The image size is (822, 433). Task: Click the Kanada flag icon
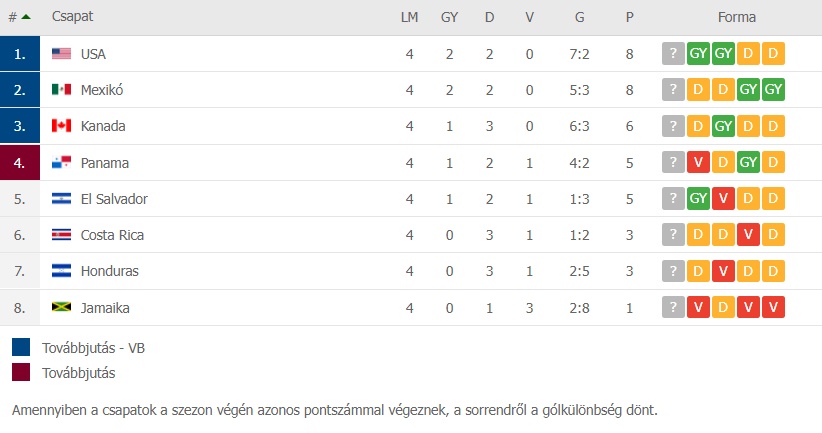pyautogui.click(x=61, y=126)
